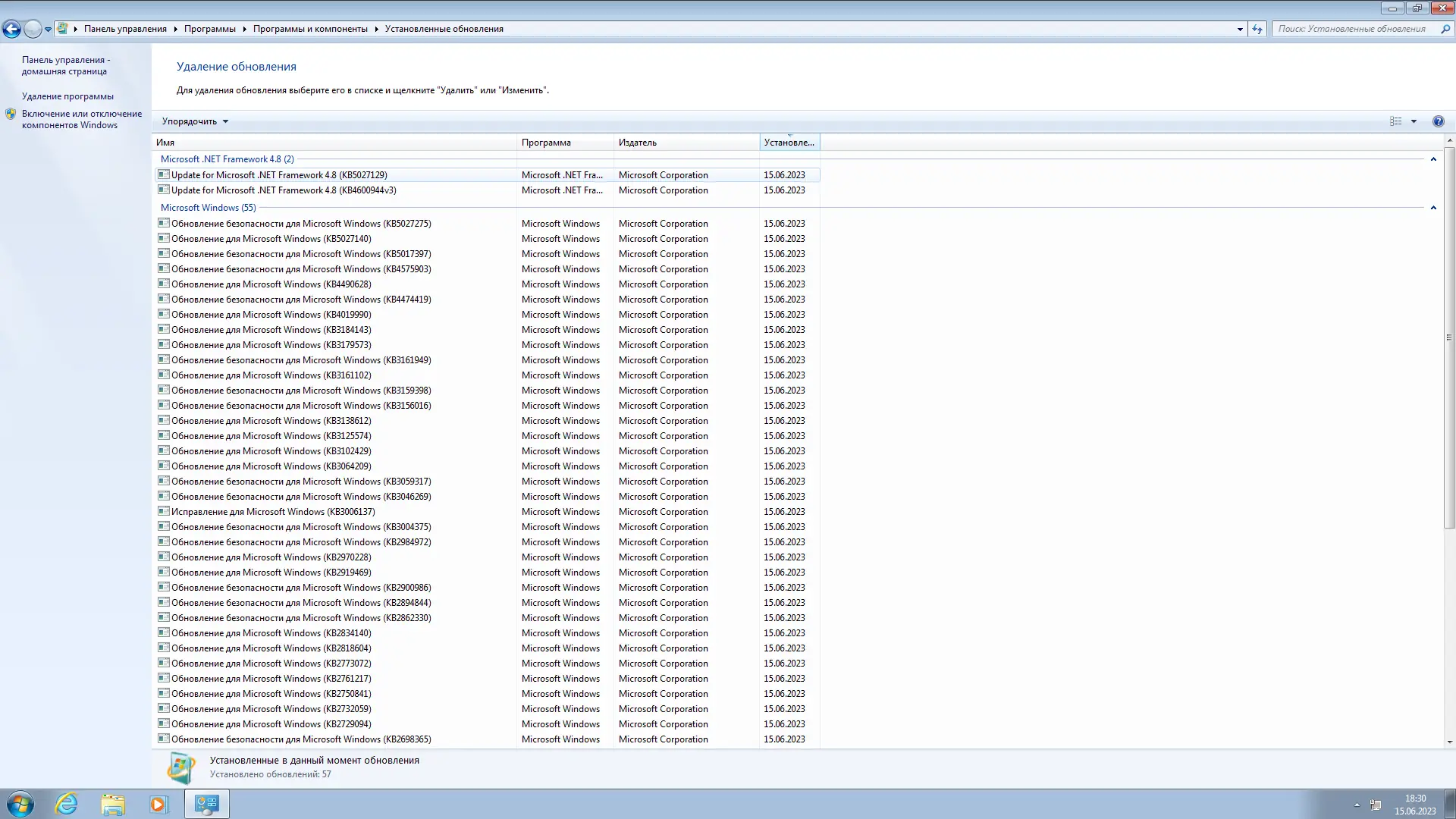Show hidden system tray icons arrow
The width and height of the screenshot is (1456, 819).
pos(1357,805)
